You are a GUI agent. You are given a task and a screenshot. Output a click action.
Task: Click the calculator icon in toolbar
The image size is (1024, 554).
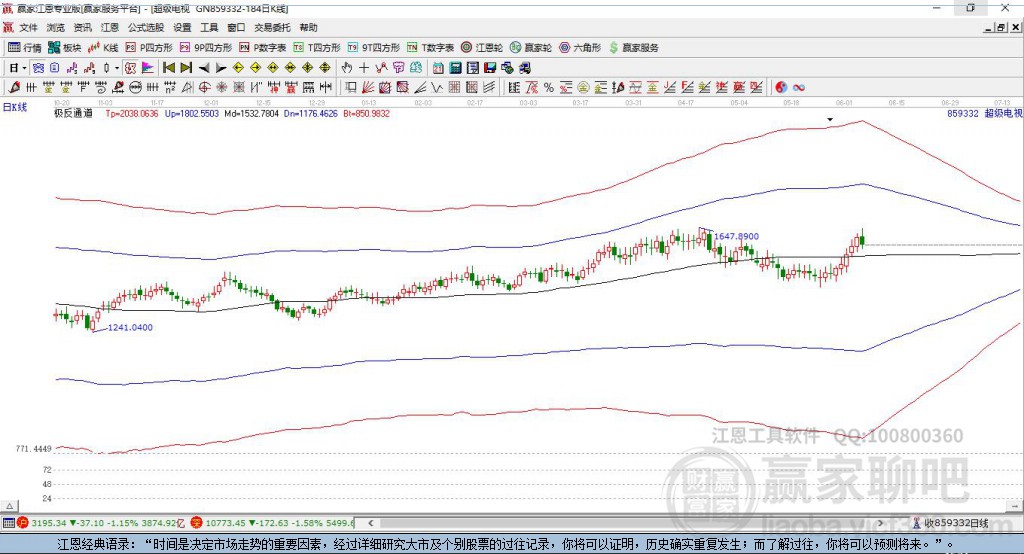[455, 68]
